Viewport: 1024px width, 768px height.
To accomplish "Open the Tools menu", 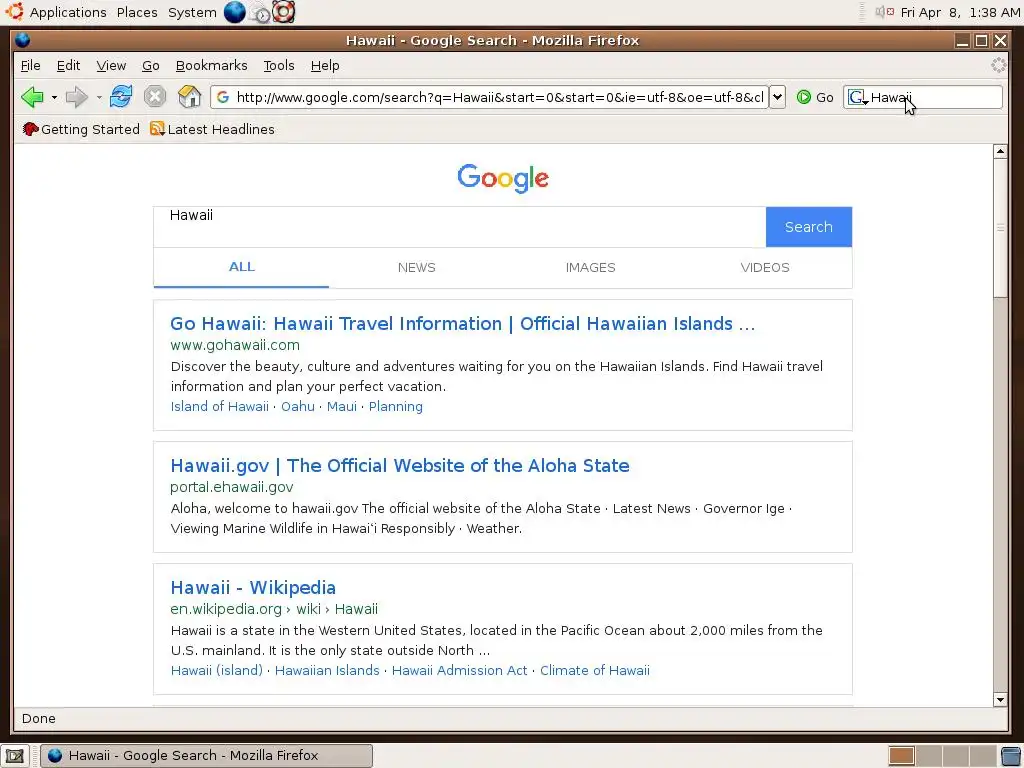I will (x=279, y=65).
